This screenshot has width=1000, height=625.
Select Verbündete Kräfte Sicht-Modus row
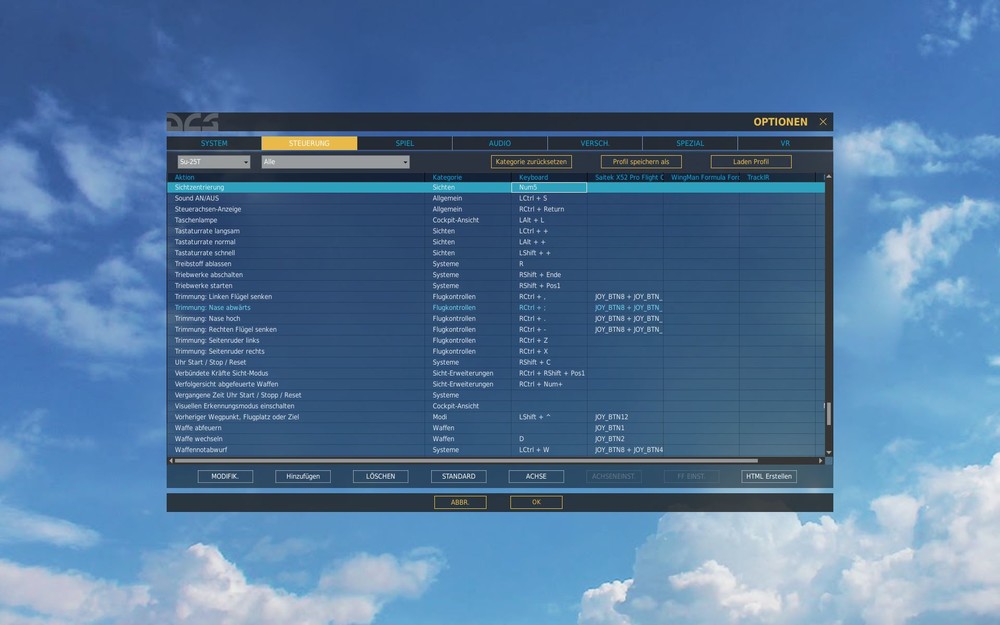pyautogui.click(x=496, y=373)
